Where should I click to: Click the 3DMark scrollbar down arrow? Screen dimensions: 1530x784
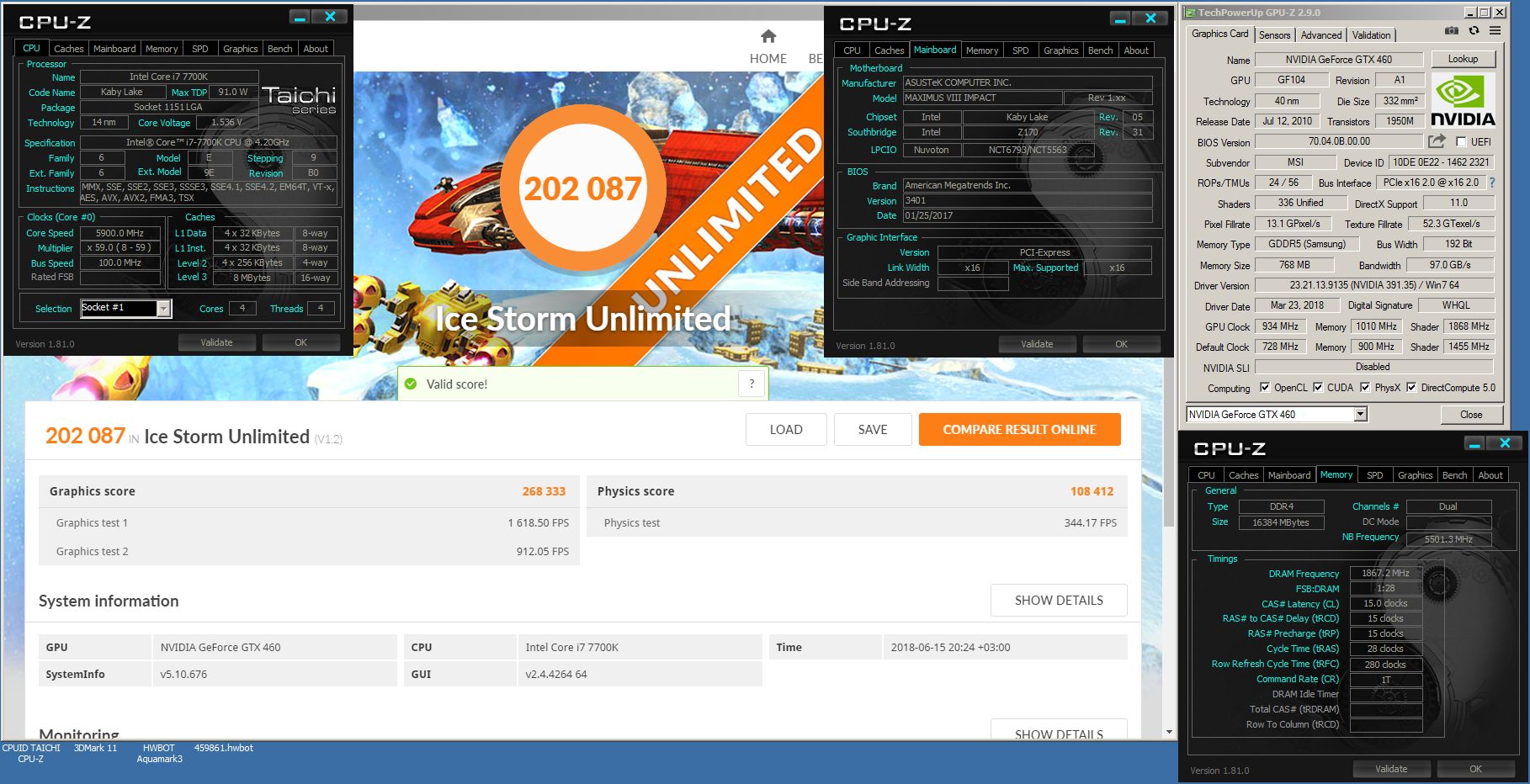click(1168, 733)
